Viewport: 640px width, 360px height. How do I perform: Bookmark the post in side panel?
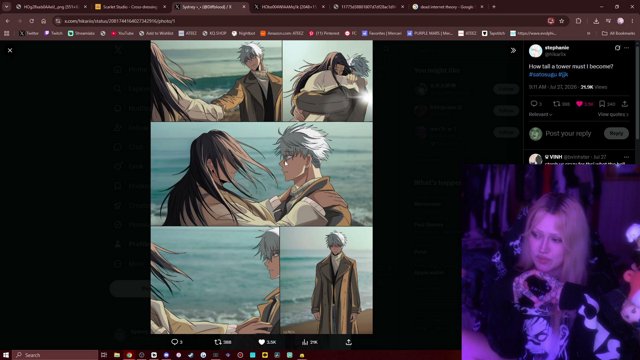[x=602, y=104]
